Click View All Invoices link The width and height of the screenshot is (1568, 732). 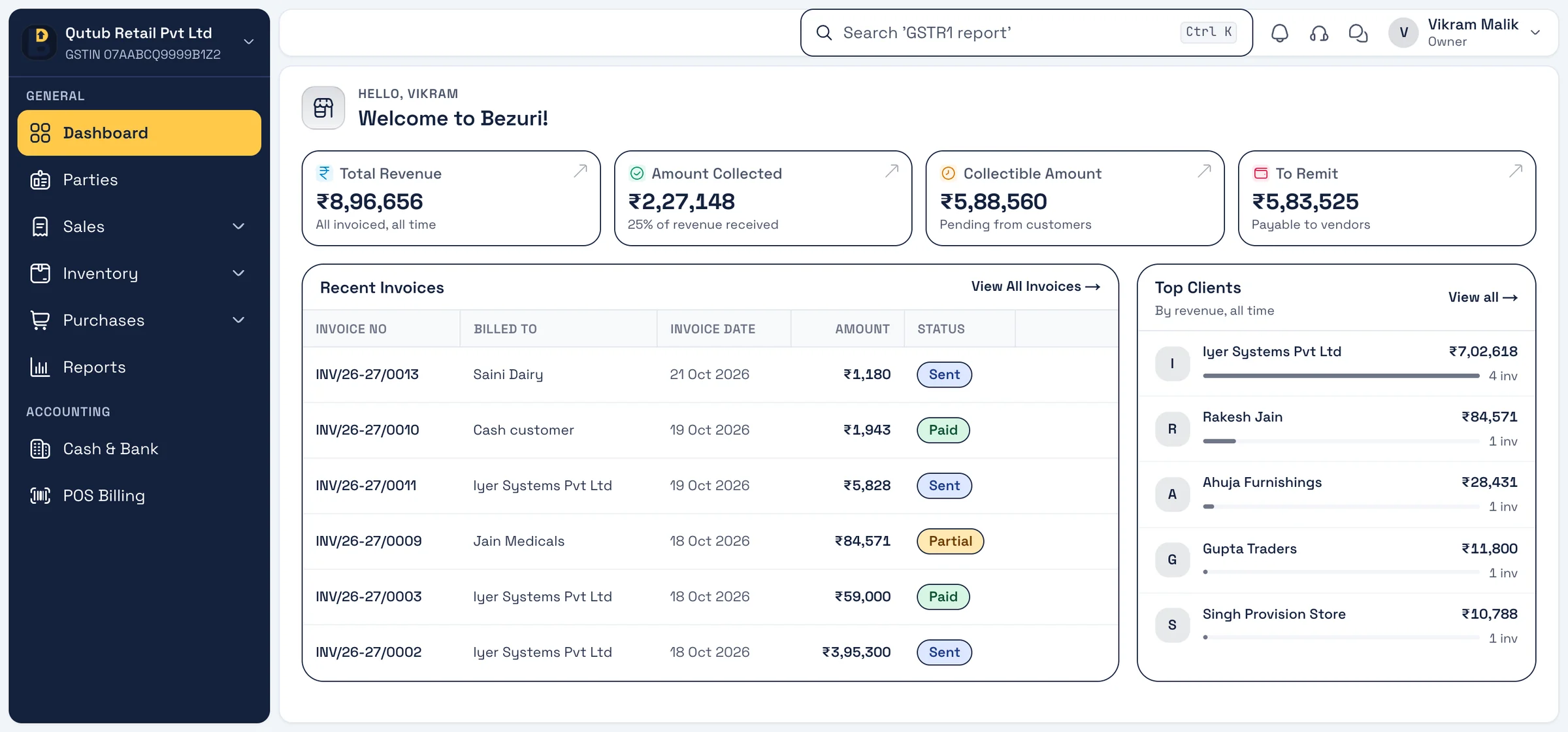pos(1036,287)
